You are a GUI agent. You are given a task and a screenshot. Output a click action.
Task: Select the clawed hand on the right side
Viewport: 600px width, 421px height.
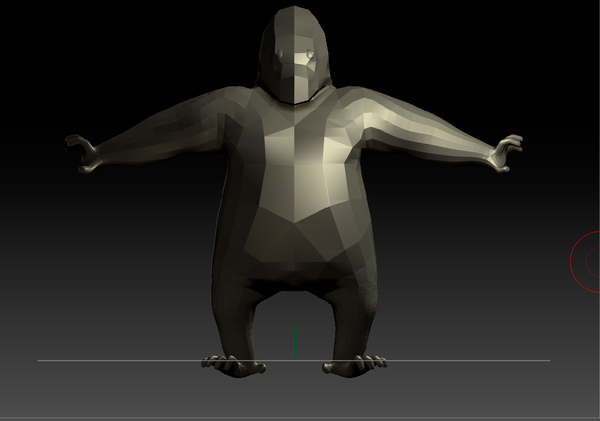point(506,152)
